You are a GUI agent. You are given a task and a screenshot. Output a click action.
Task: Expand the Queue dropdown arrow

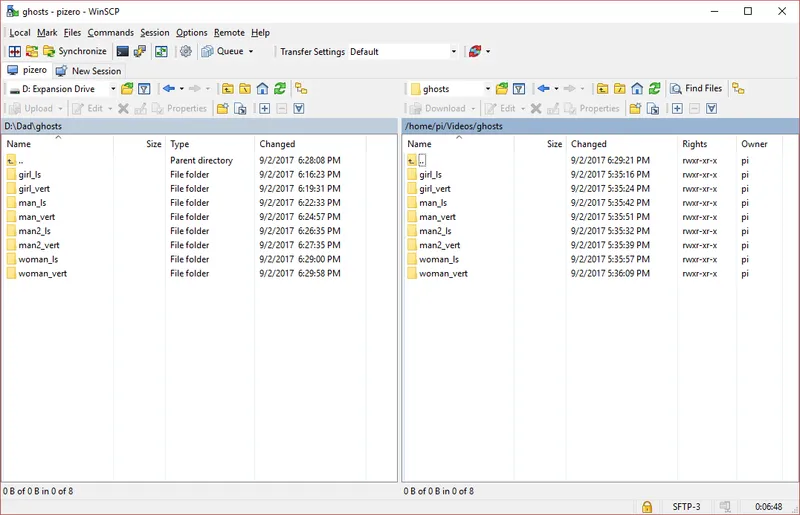click(x=251, y=52)
